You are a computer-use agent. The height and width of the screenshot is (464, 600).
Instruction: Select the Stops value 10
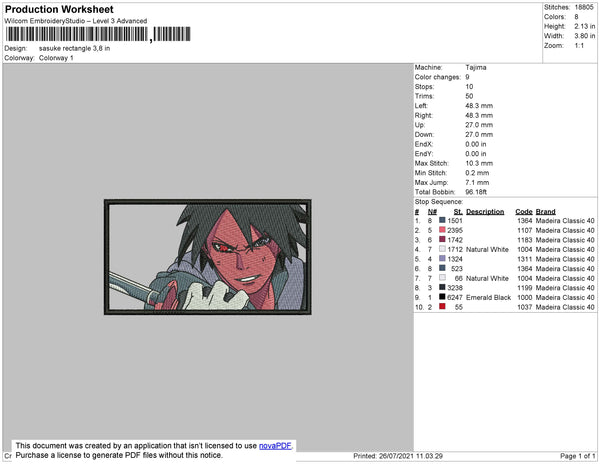tap(469, 86)
